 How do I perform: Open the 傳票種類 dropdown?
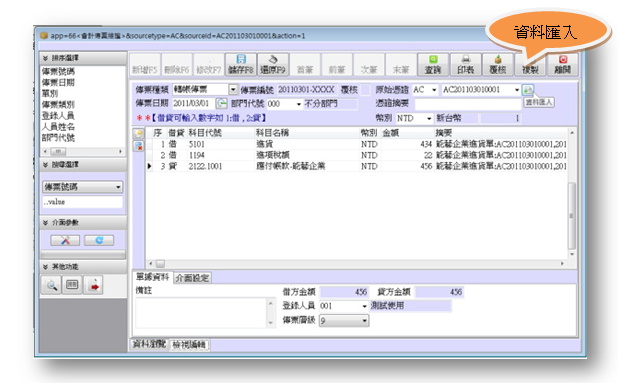click(x=233, y=90)
